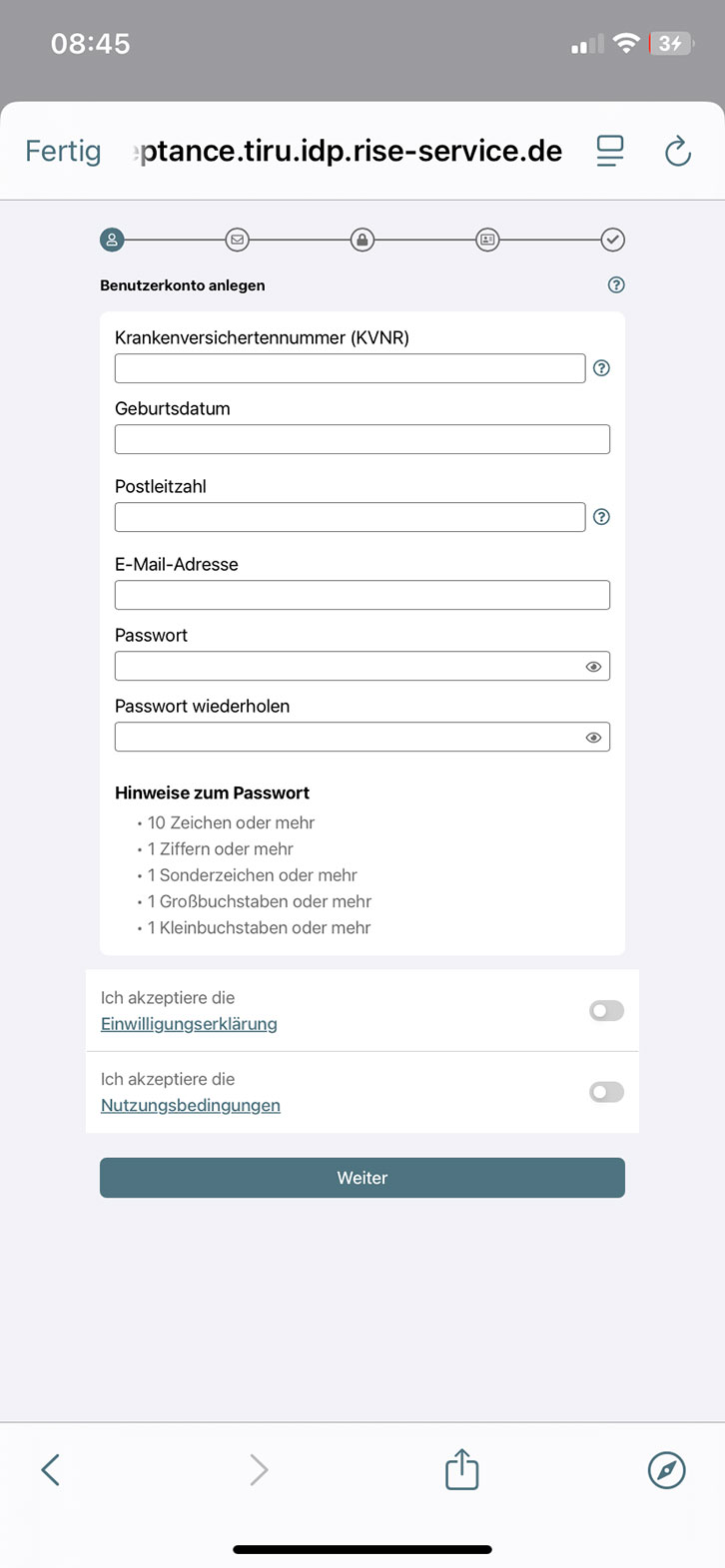Open the share sheet icon

coord(460,1469)
